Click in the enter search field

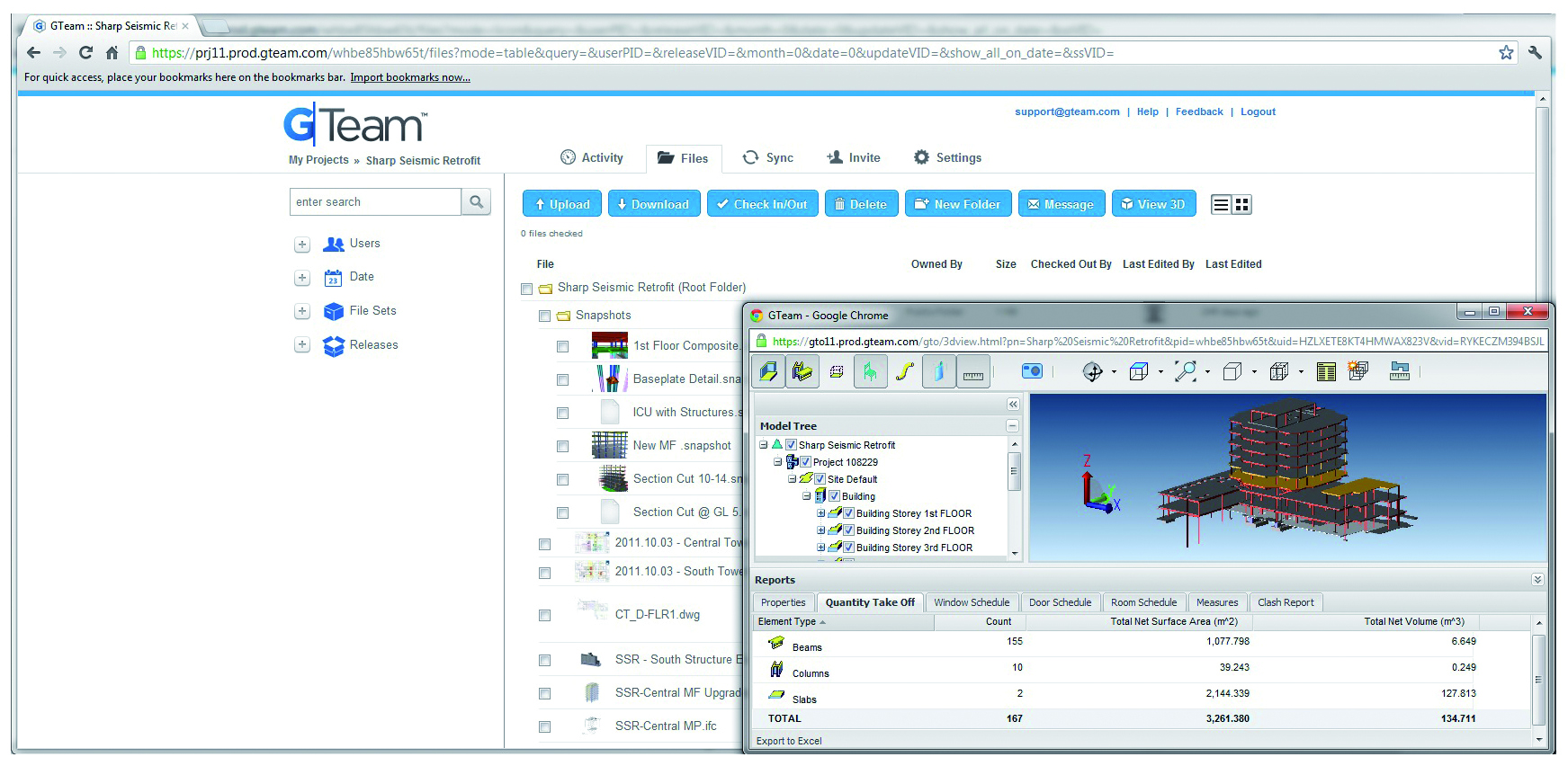click(375, 202)
